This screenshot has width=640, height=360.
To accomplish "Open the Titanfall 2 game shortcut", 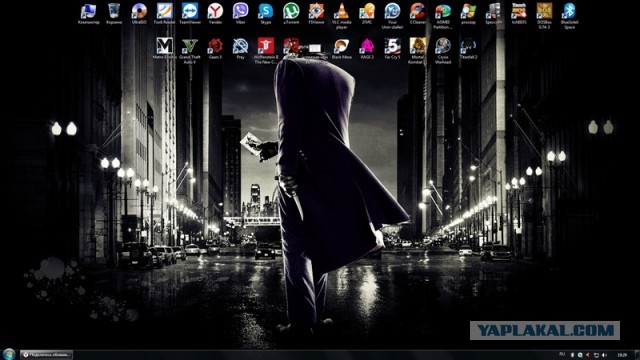I will click(x=468, y=49).
